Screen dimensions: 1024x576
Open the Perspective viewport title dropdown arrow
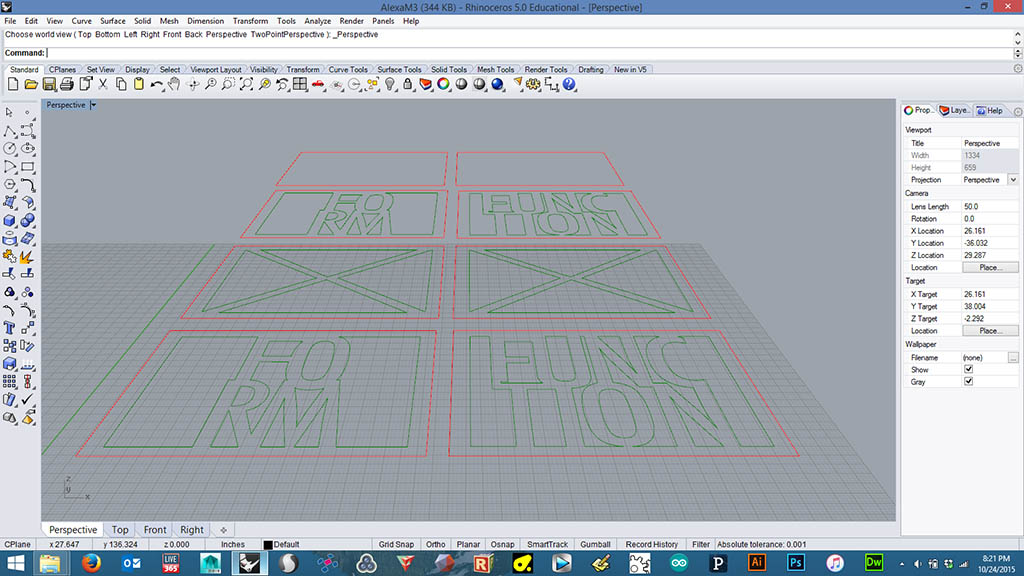coord(93,105)
